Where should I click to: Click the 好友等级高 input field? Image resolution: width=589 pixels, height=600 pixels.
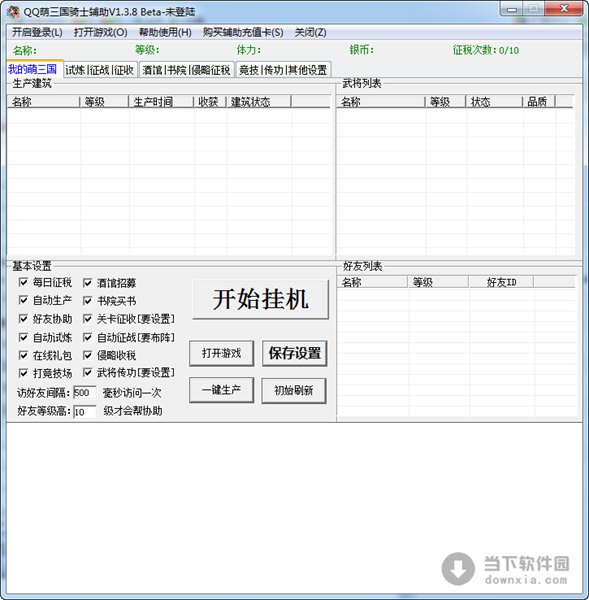[x=84, y=412]
